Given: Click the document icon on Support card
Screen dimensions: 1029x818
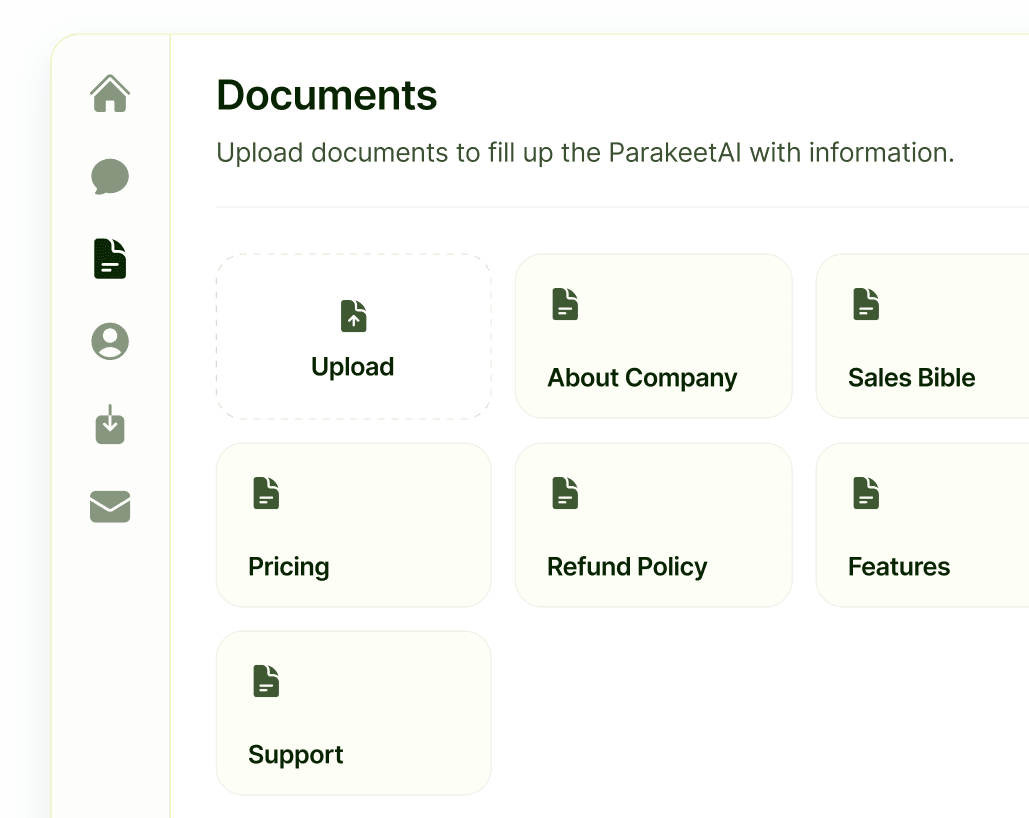Looking at the screenshot, I should pos(265,681).
